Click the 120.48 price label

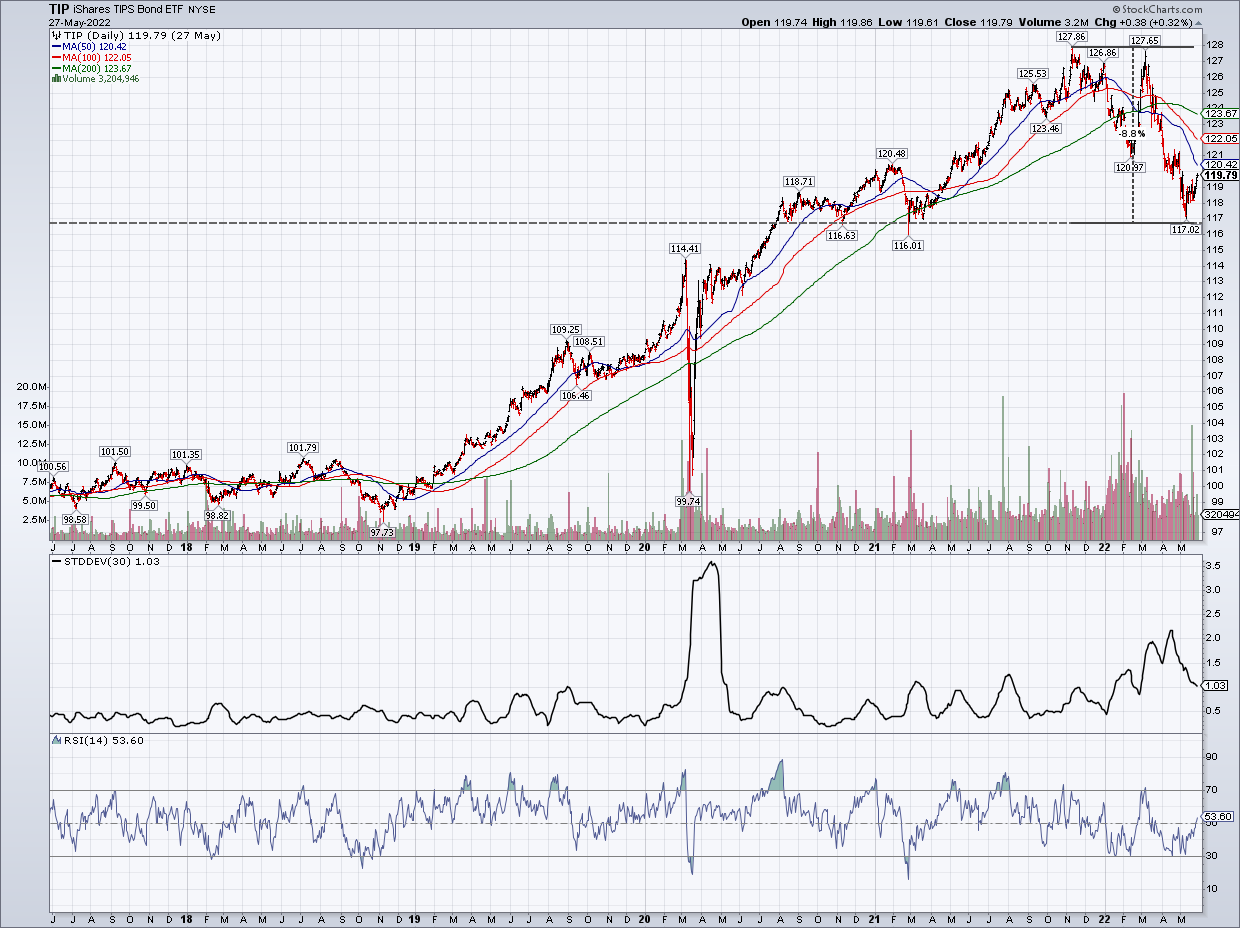(892, 153)
